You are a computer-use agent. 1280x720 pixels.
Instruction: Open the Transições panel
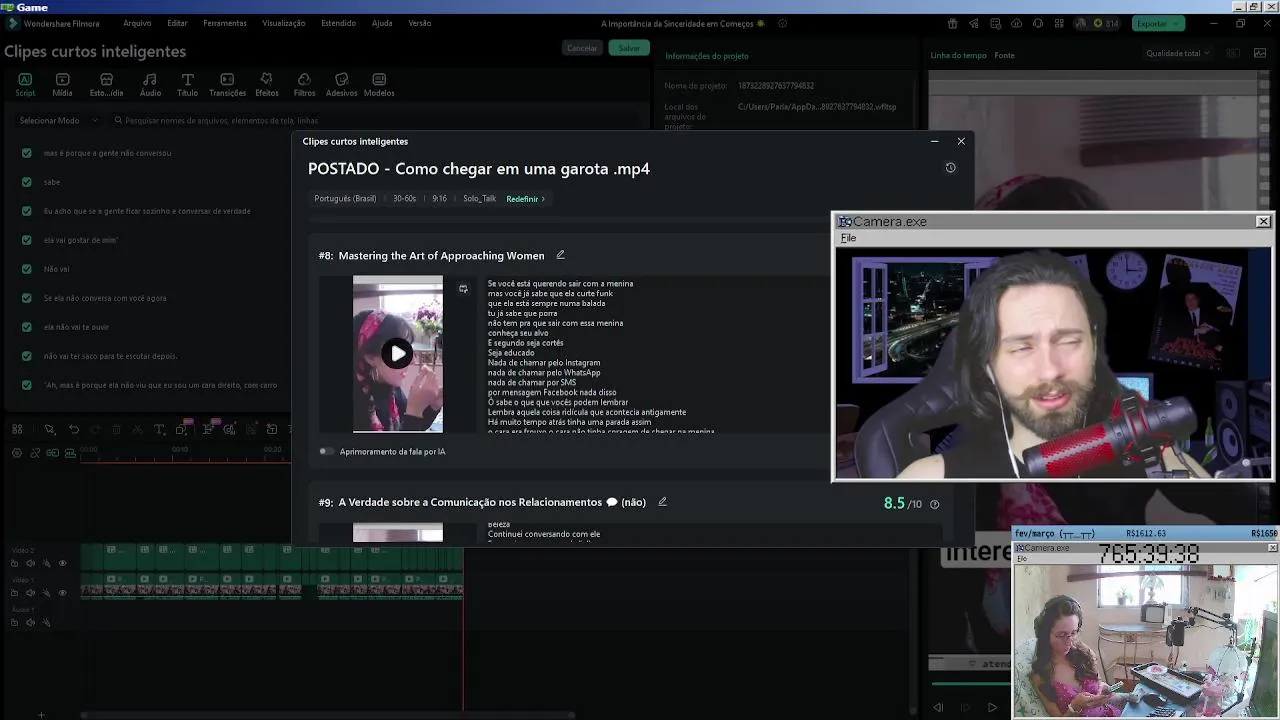[227, 85]
